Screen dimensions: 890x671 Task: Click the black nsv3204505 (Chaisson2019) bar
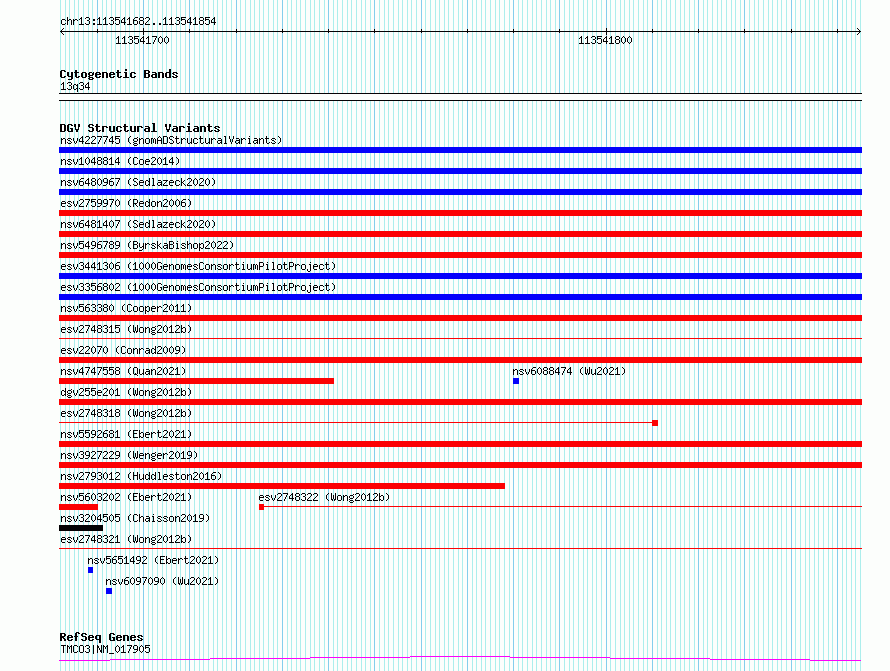pyautogui.click(x=81, y=528)
